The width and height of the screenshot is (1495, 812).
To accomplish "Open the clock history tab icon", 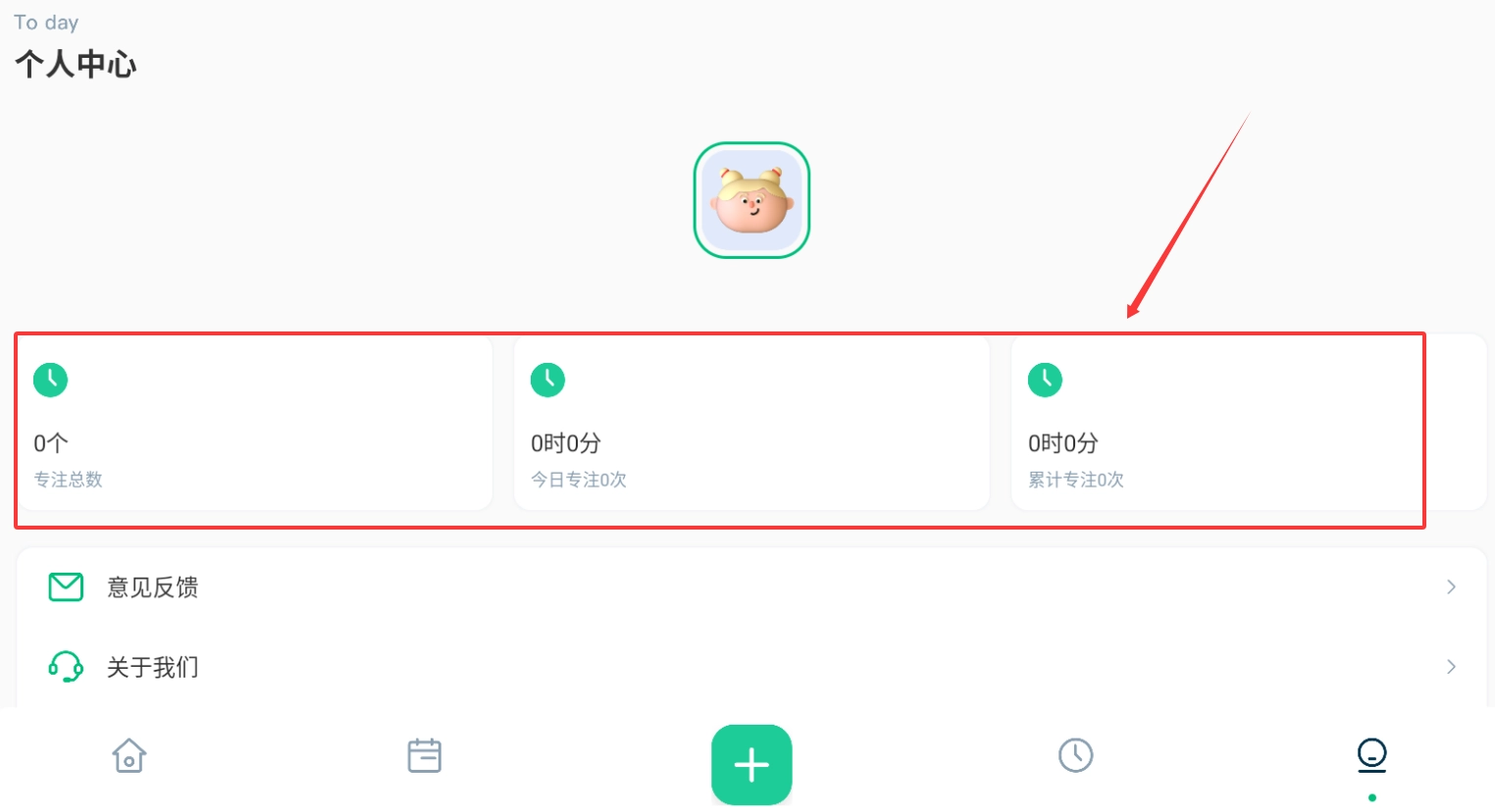I will click(x=1076, y=755).
